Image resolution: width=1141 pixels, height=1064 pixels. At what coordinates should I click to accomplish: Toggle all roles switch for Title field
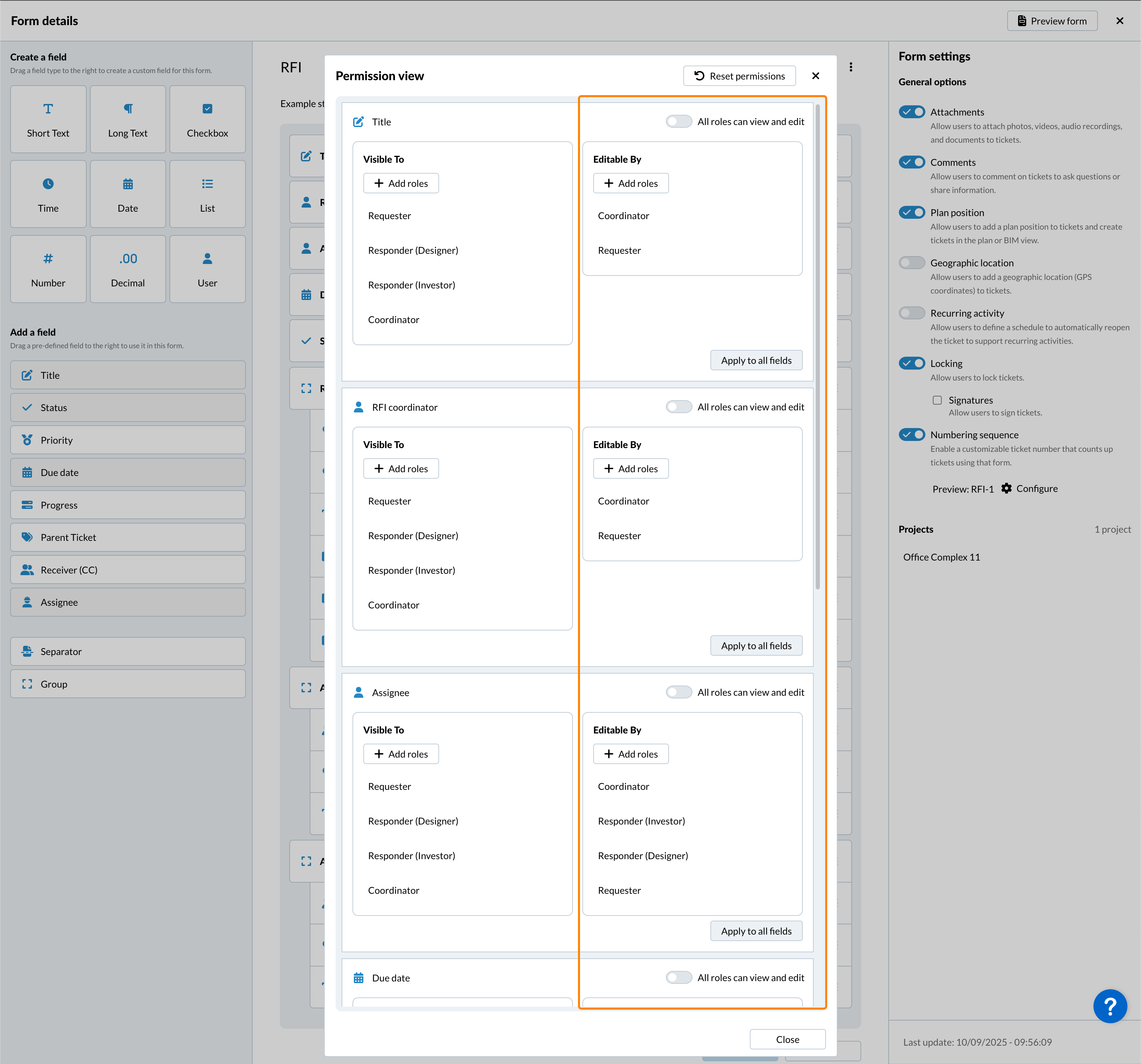coord(678,122)
